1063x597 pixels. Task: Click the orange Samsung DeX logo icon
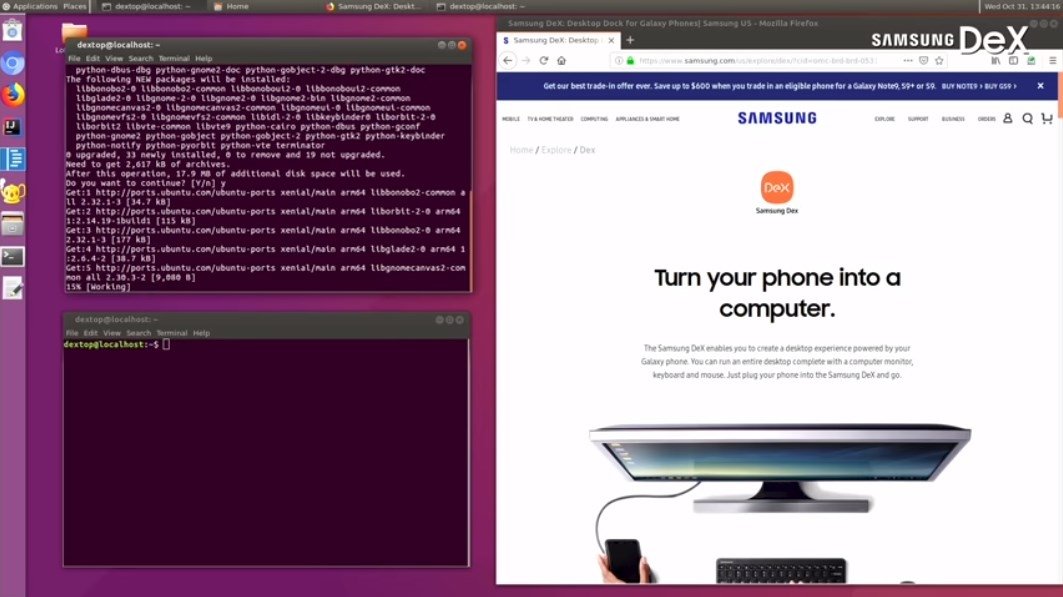click(777, 188)
